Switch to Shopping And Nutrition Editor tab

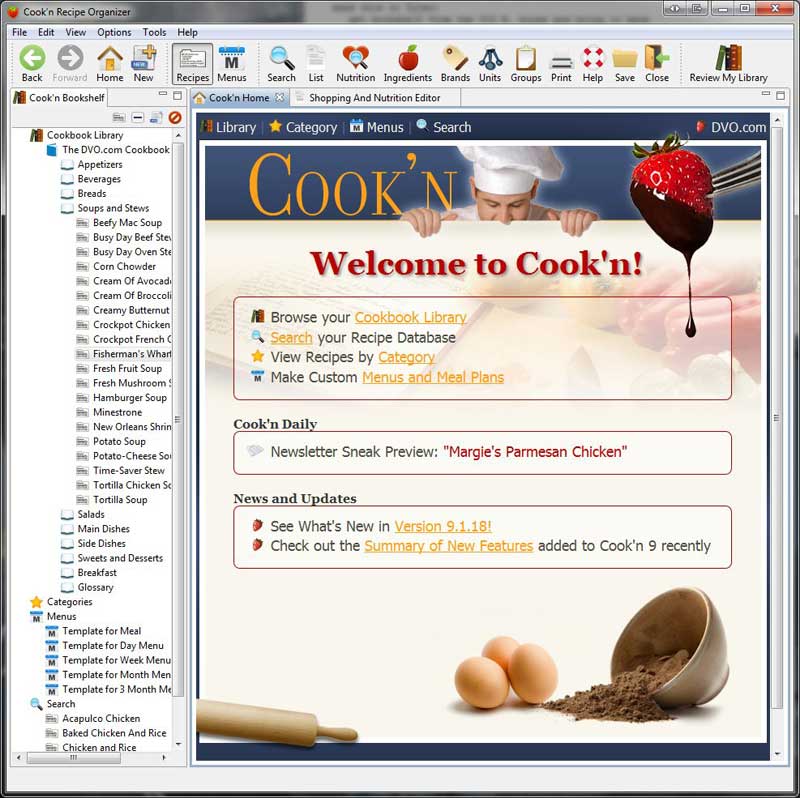[x=374, y=97]
